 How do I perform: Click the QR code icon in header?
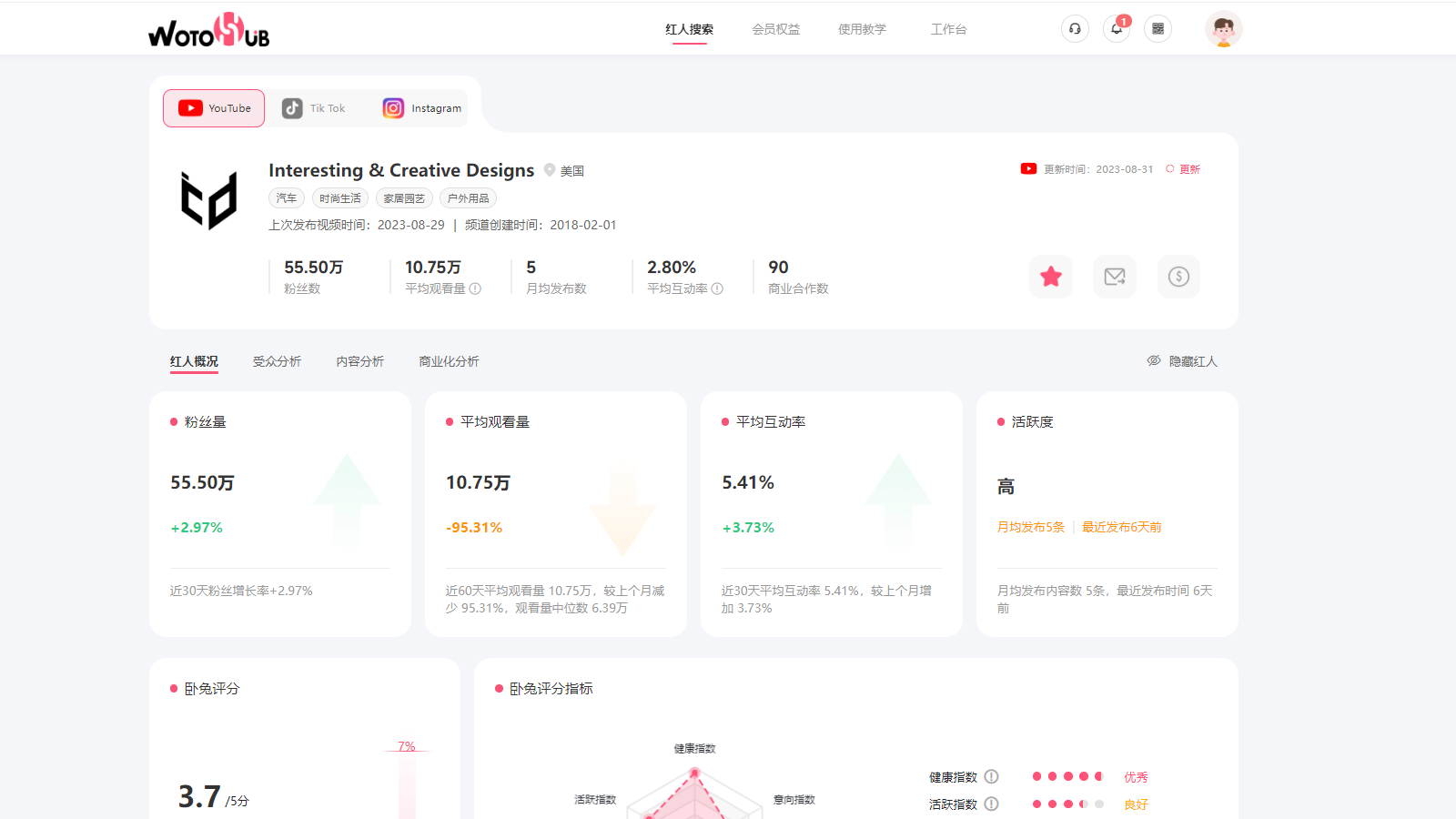1158,29
